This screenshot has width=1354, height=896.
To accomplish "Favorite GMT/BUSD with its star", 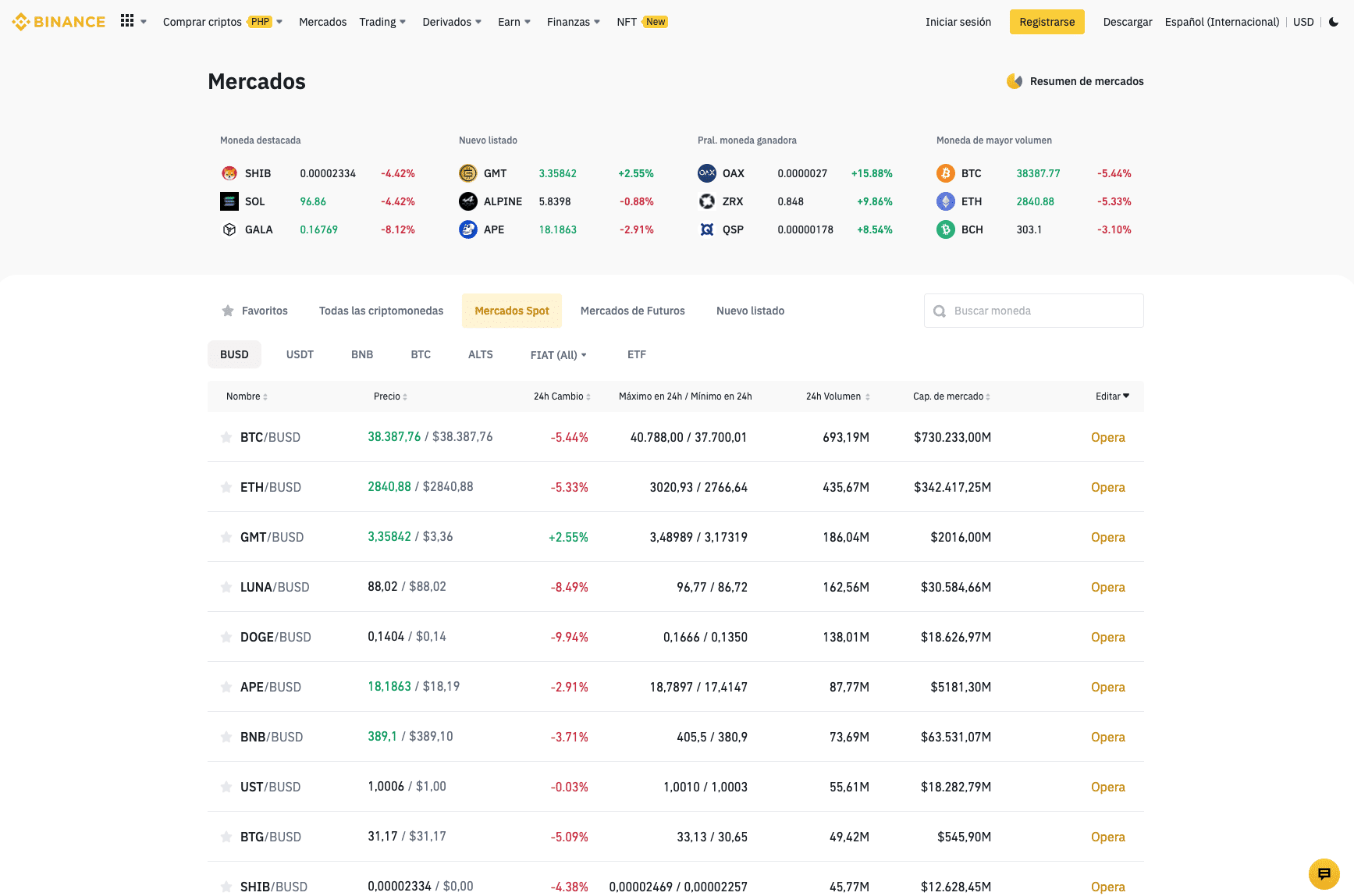I will [226, 537].
